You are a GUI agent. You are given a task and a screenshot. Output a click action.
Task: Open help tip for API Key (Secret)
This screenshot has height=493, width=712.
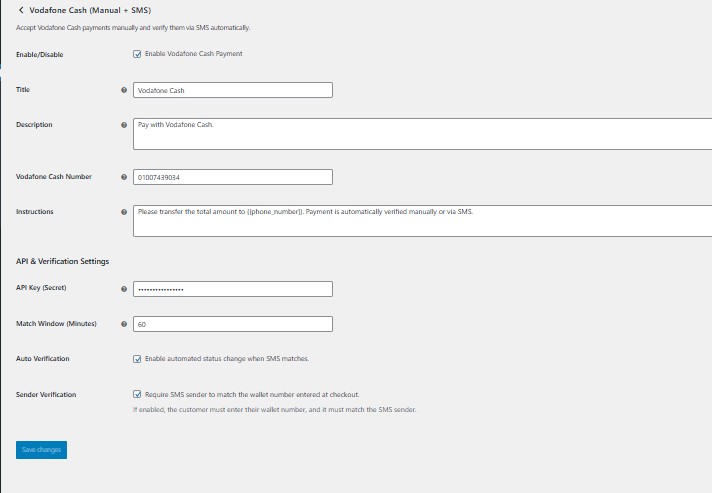(x=124, y=289)
